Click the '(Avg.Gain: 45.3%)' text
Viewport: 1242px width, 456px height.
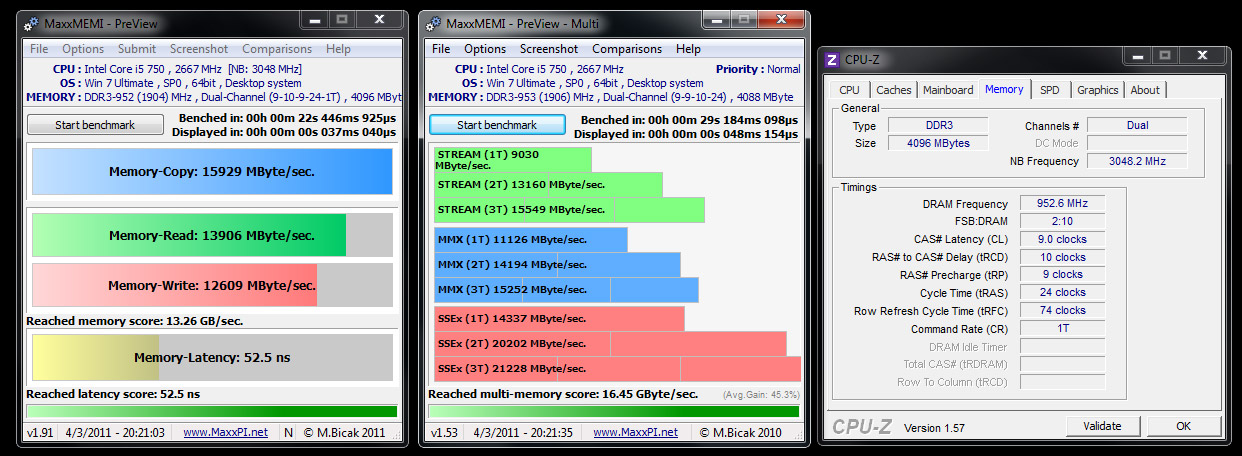[760, 395]
